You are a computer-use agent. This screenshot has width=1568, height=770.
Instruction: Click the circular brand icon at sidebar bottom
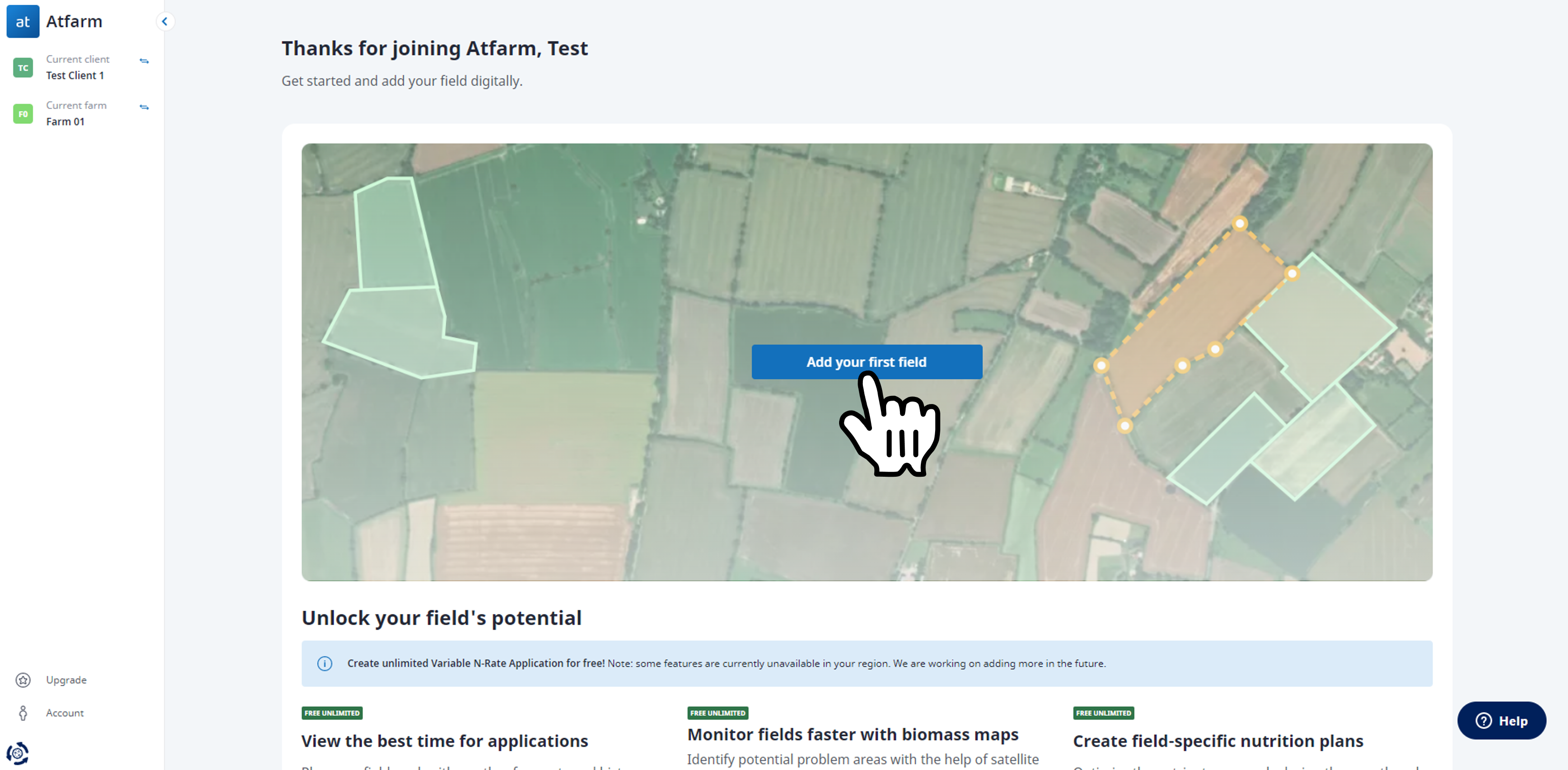18,753
